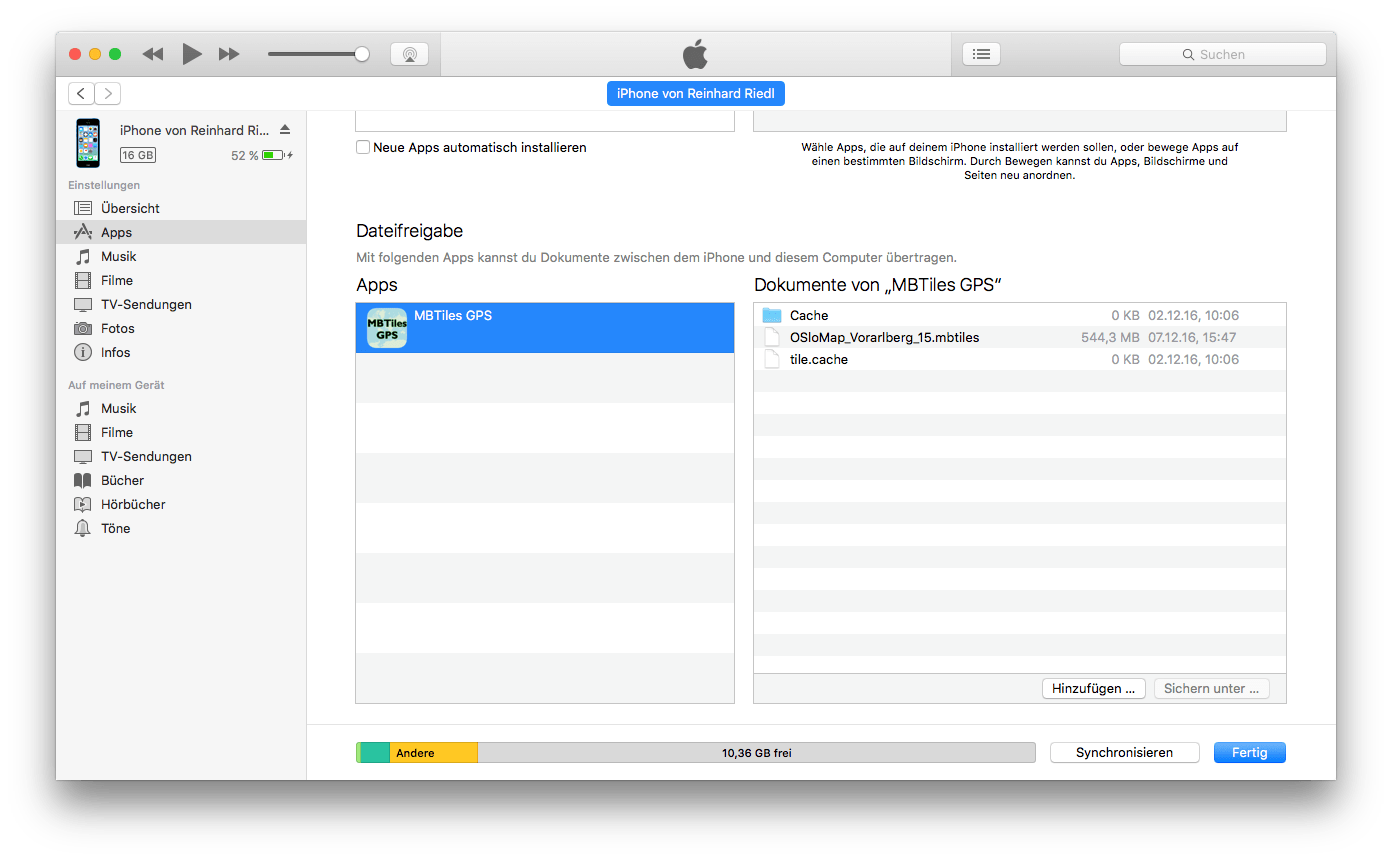Click the Bücher book icon
The height and width of the screenshot is (860, 1392).
(x=83, y=480)
